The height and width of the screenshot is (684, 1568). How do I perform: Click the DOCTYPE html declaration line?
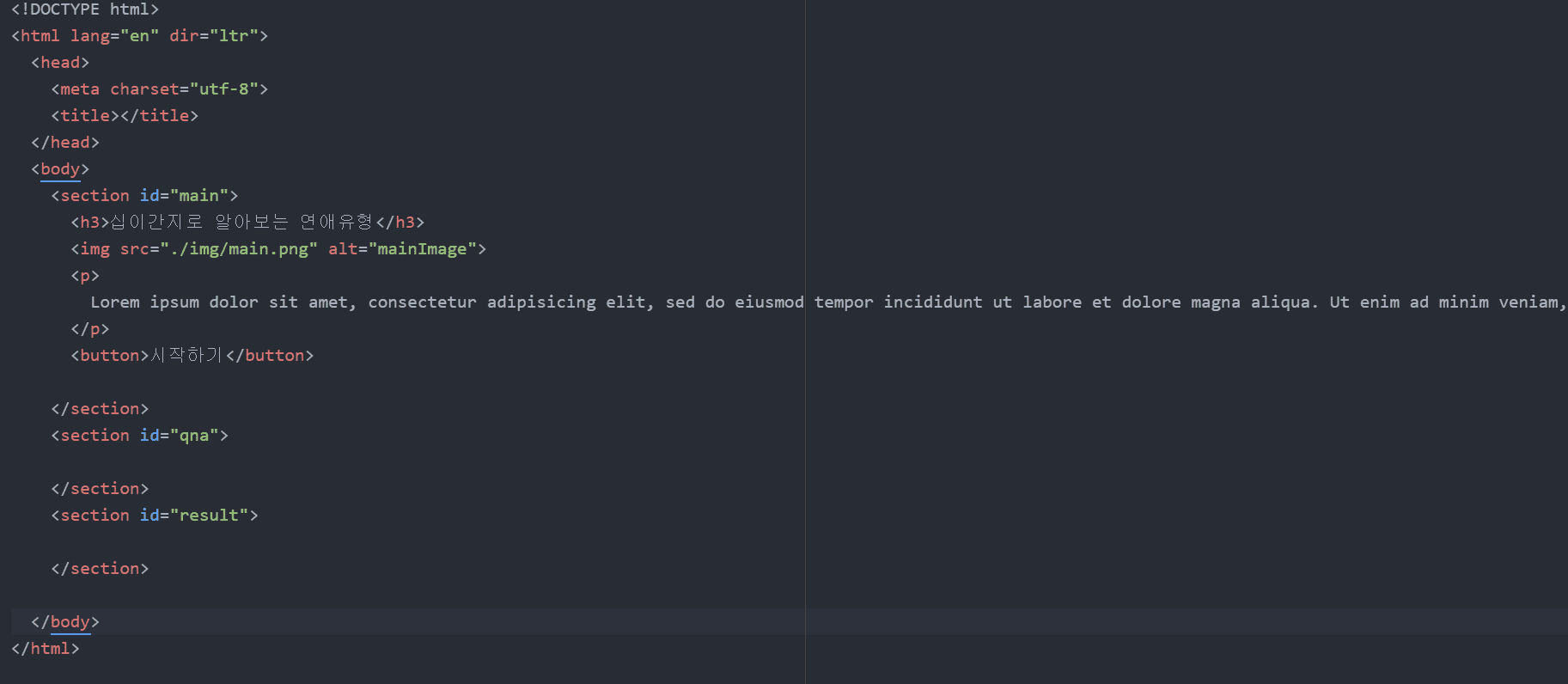tap(85, 9)
